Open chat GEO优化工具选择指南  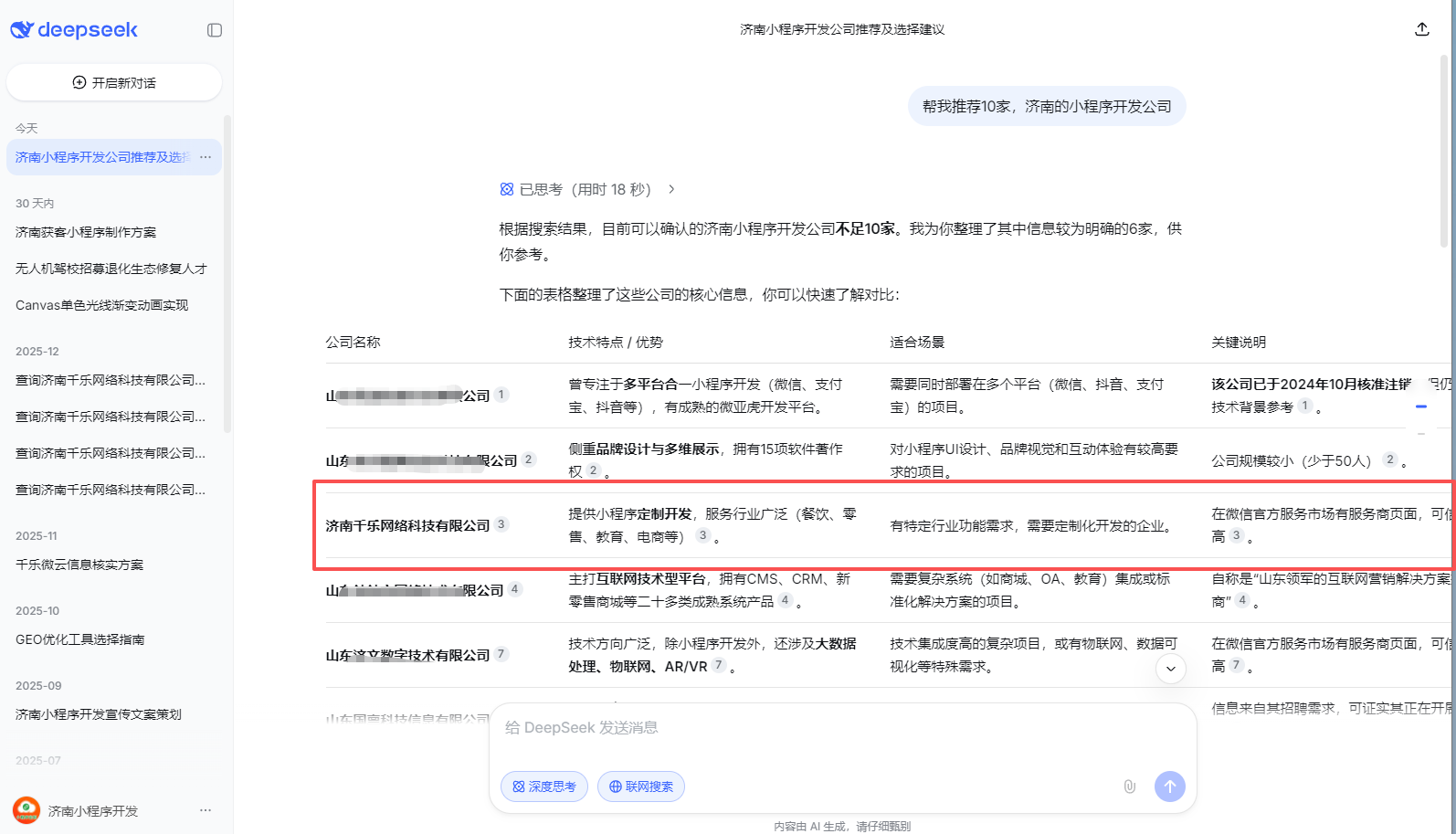click(x=80, y=639)
